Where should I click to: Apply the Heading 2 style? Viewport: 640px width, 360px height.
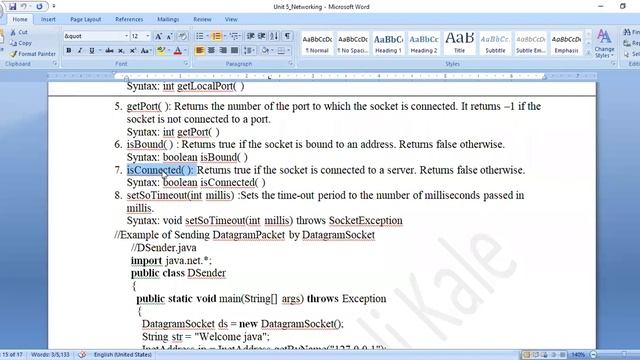(x=424, y=44)
